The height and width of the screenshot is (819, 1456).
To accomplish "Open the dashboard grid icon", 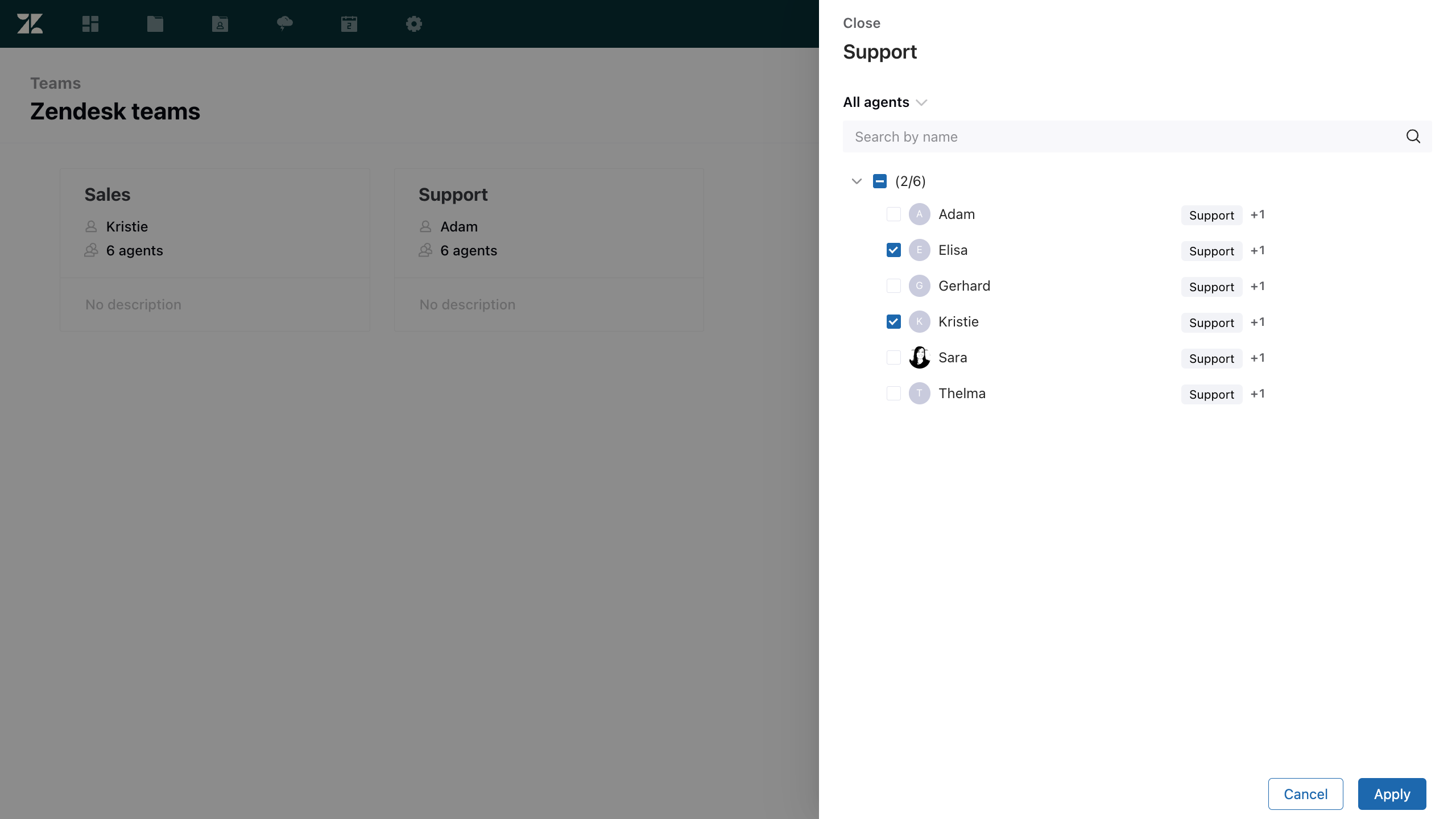I will click(90, 24).
